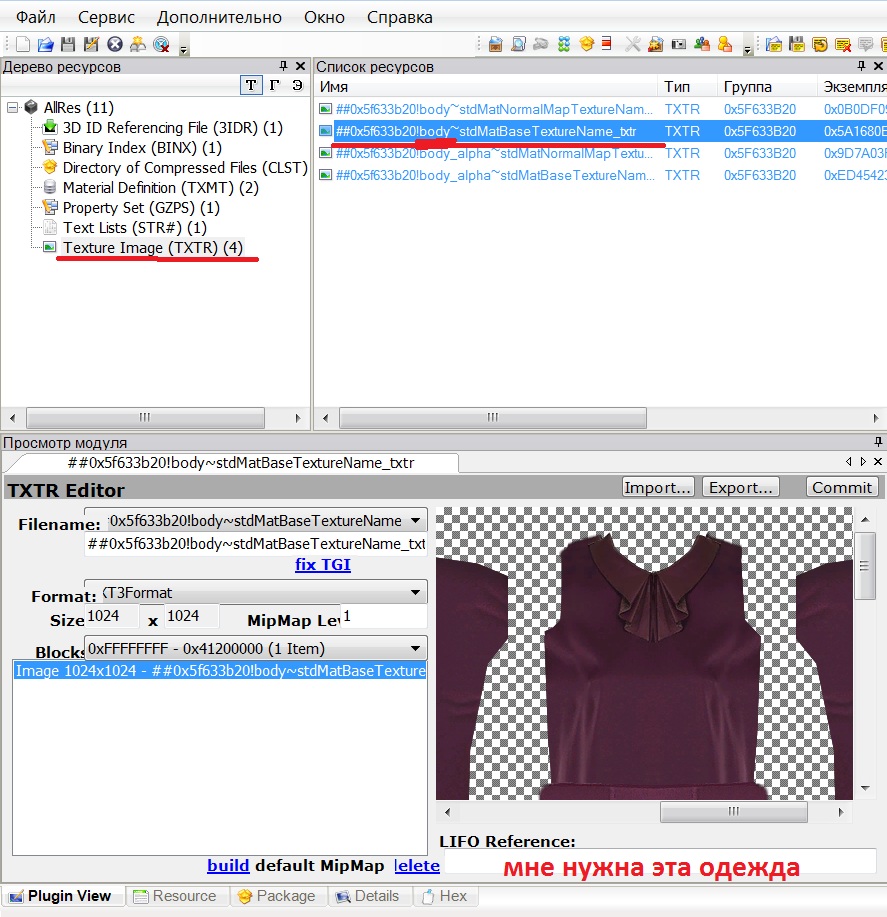Screen dimensions: 887x917
Task: Click the open package folder icon
Action: tap(46, 44)
